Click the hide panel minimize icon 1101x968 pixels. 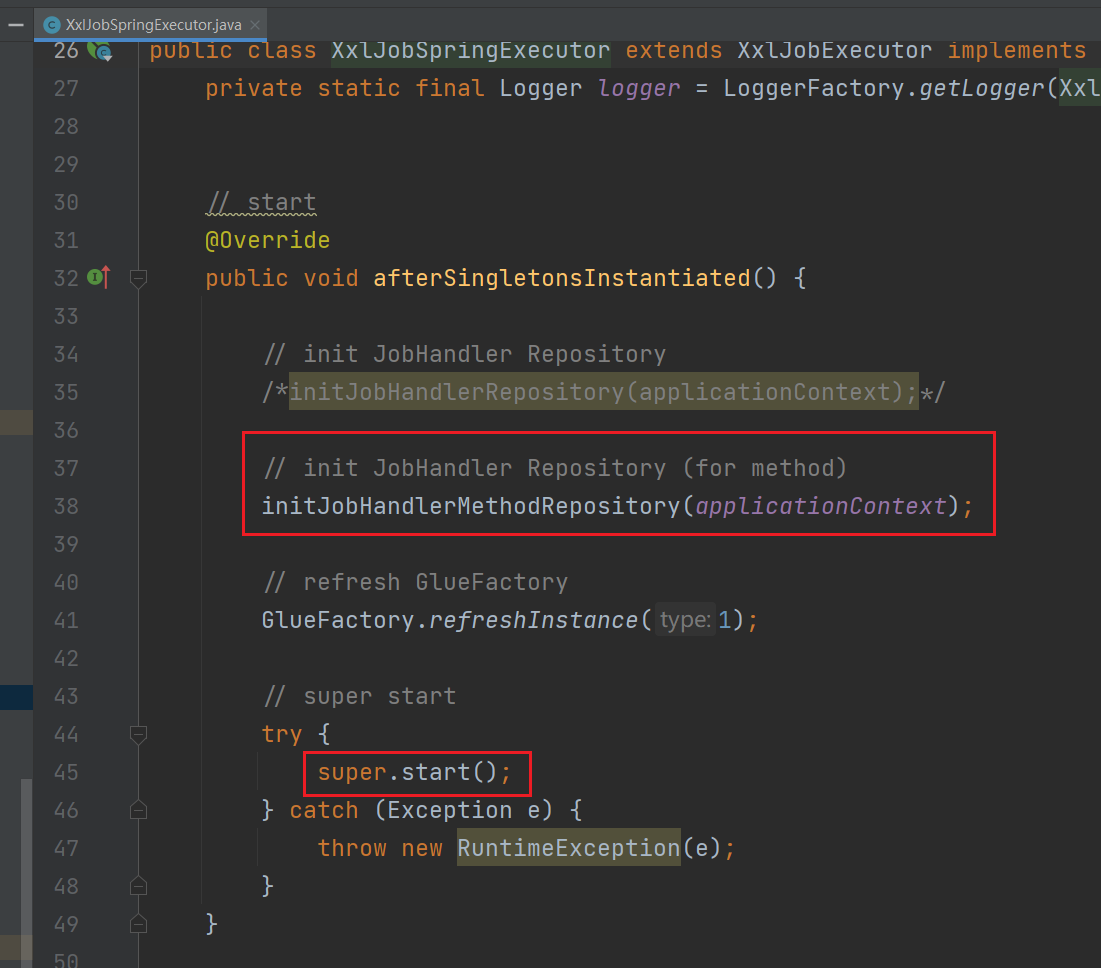click(16, 23)
